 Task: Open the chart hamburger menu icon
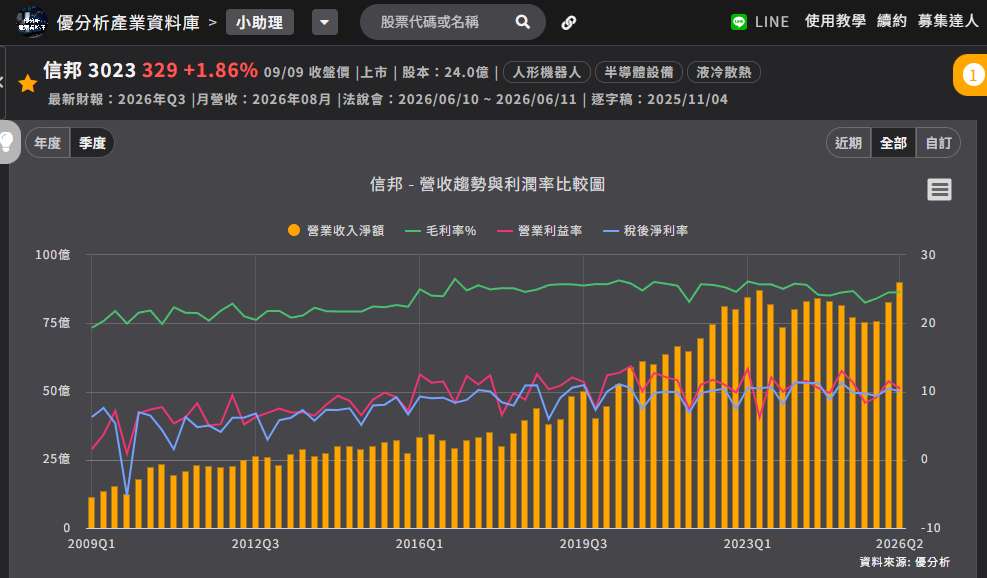coord(939,189)
